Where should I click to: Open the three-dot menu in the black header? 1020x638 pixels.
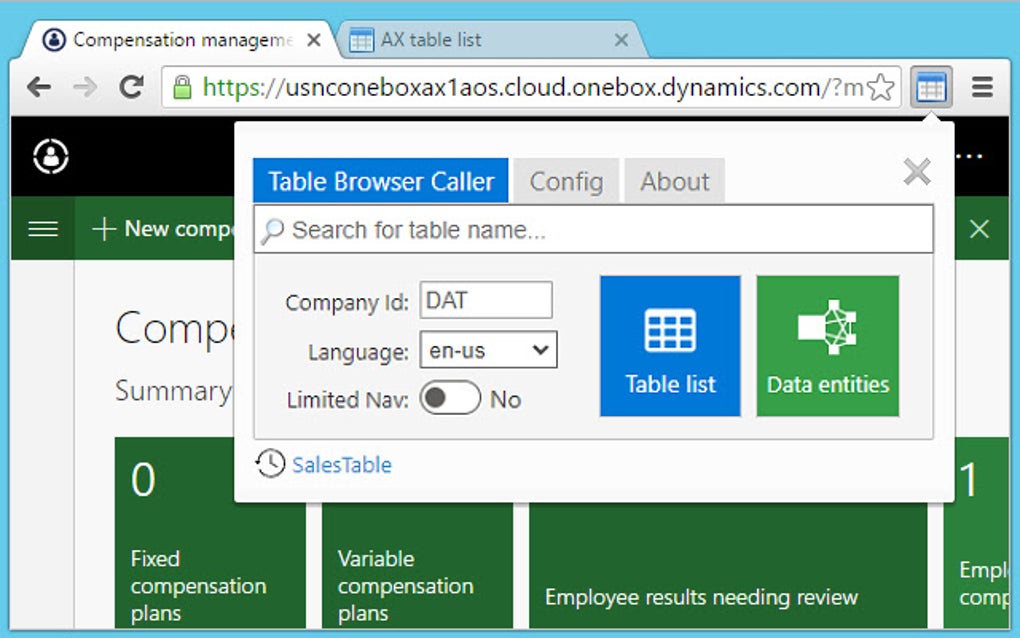pos(969,156)
